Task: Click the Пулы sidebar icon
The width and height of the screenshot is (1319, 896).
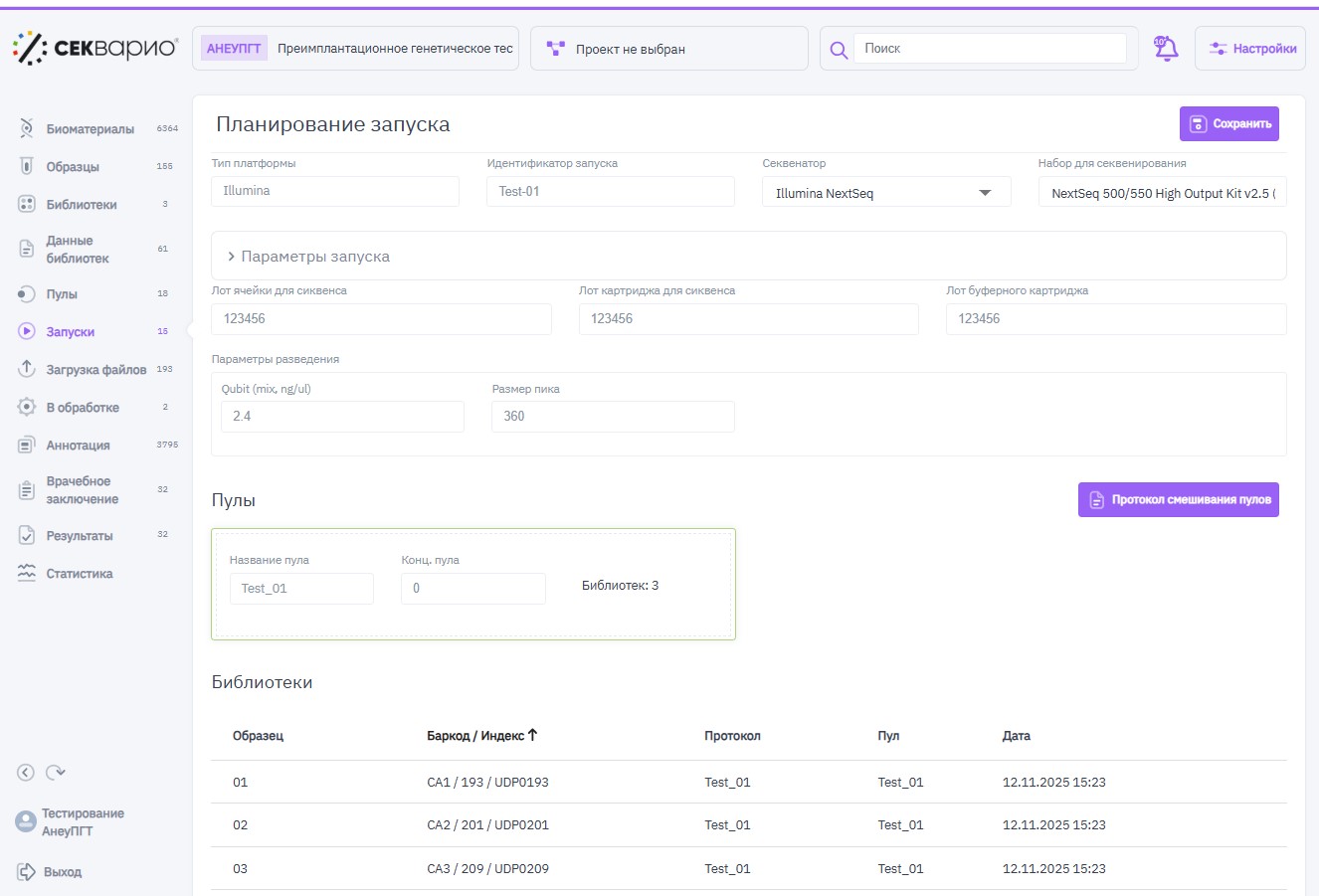Action: [27, 294]
